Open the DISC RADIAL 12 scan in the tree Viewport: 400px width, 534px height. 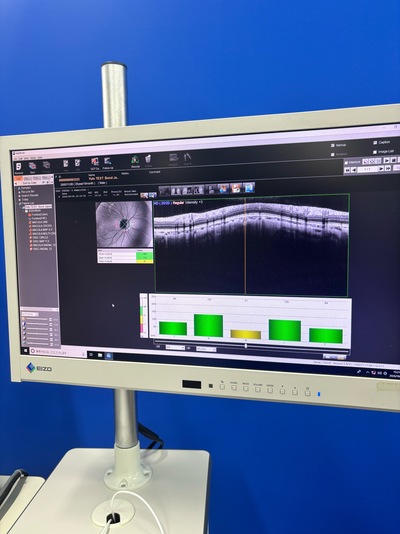(x=42, y=249)
